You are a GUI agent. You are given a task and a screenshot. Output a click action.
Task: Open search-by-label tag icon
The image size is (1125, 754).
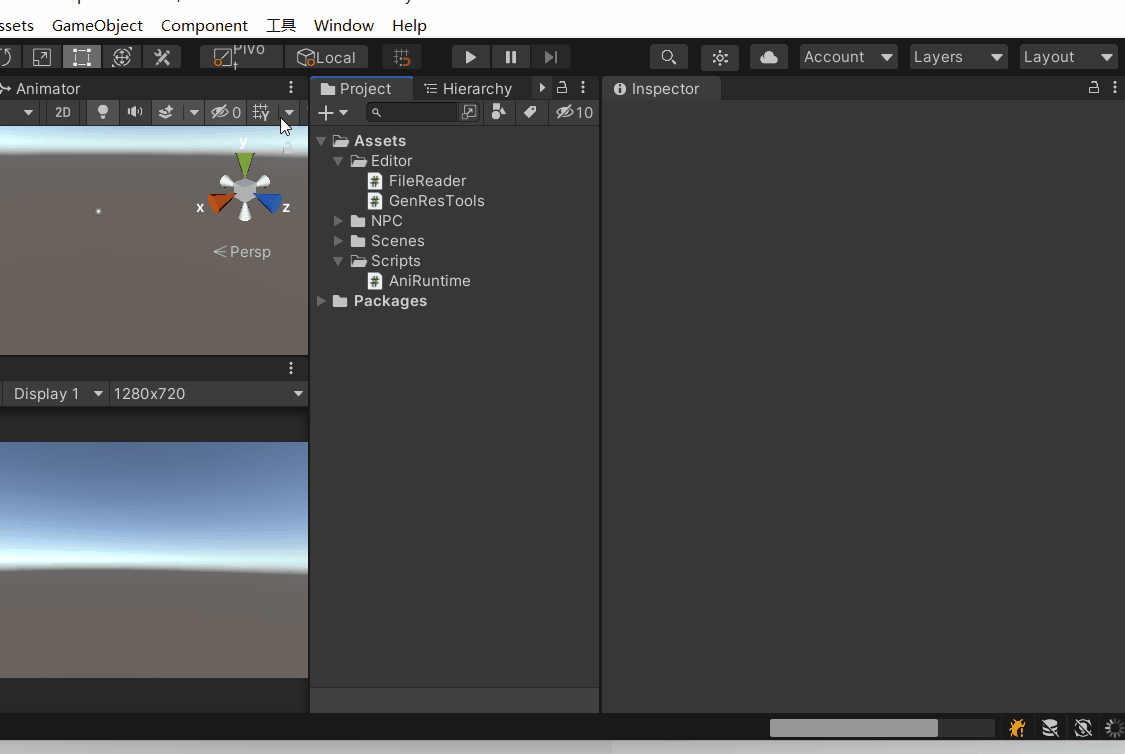point(530,113)
